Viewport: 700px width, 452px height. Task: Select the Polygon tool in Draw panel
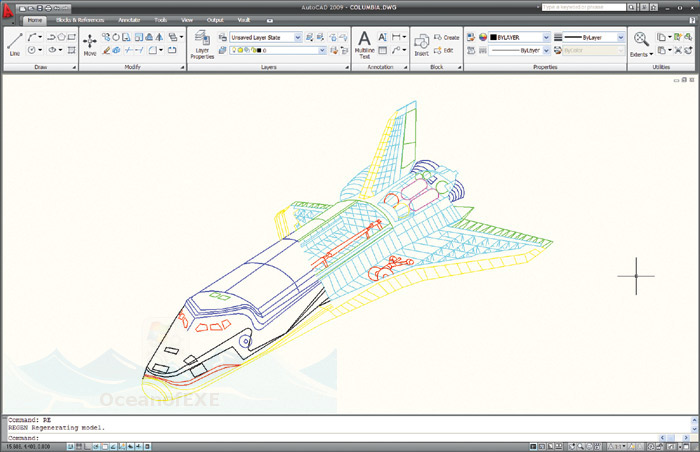pos(62,37)
